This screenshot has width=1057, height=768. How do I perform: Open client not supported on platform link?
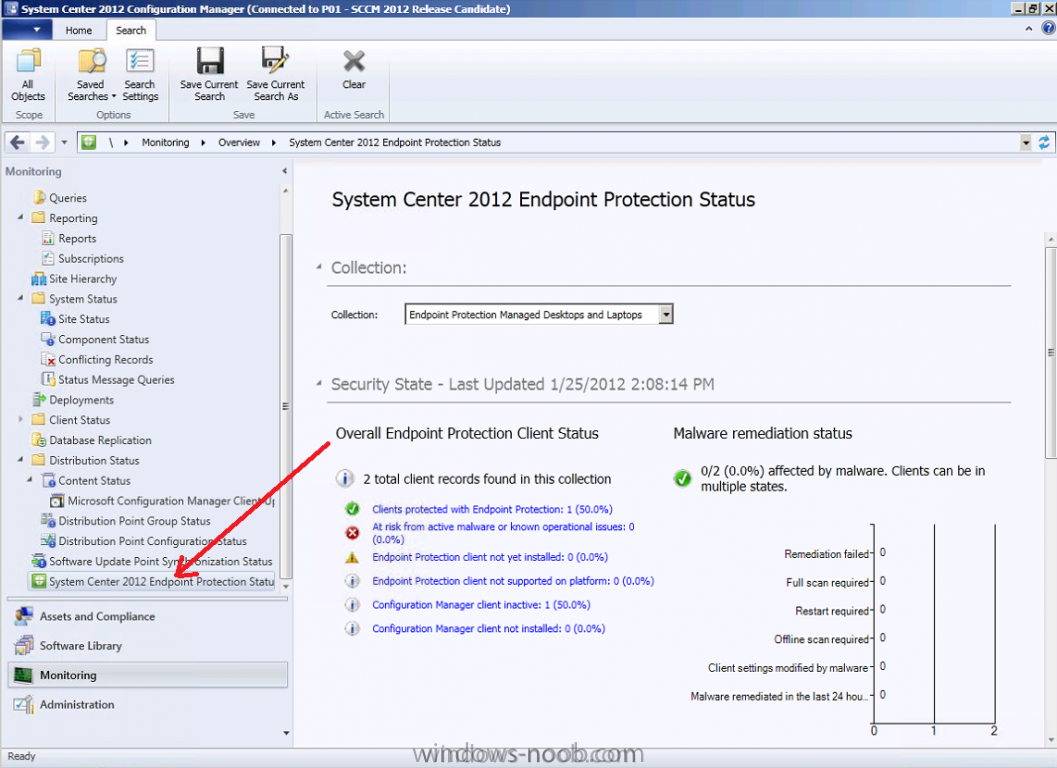point(513,581)
